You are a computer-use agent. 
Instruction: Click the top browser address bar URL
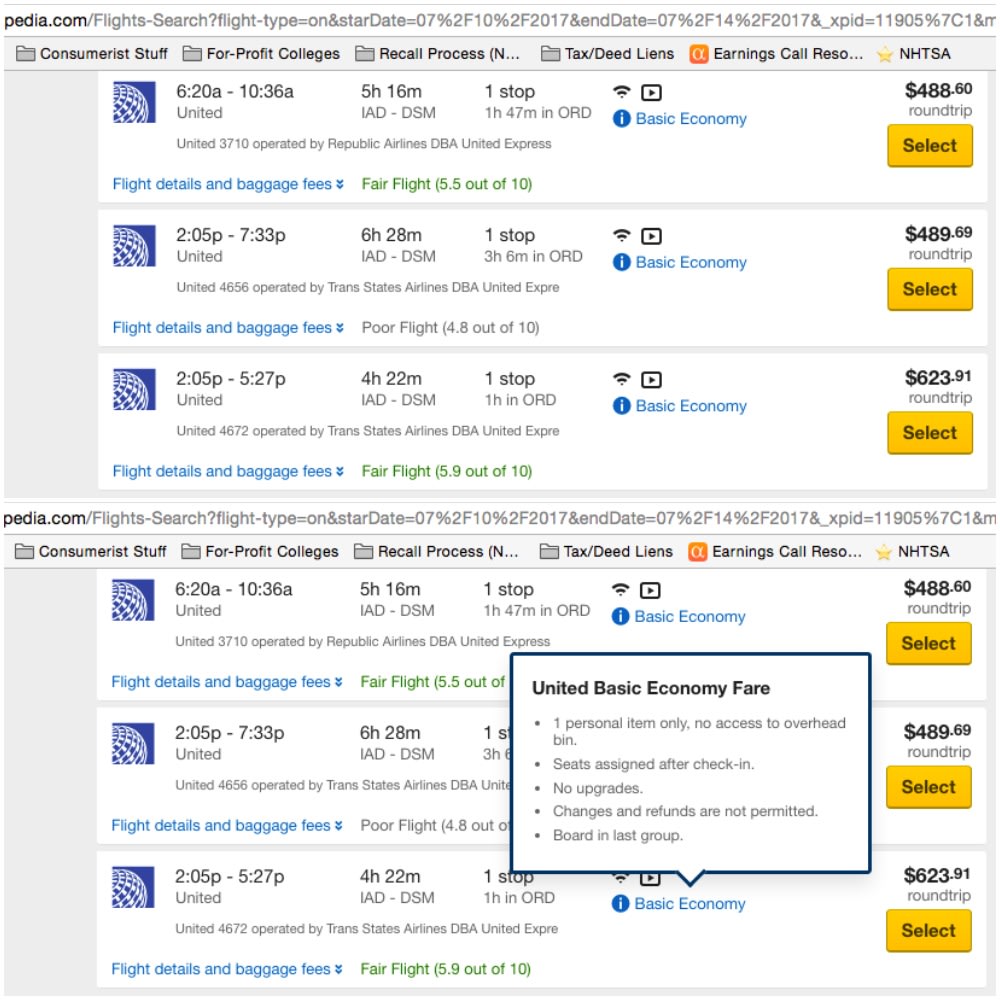point(499,21)
